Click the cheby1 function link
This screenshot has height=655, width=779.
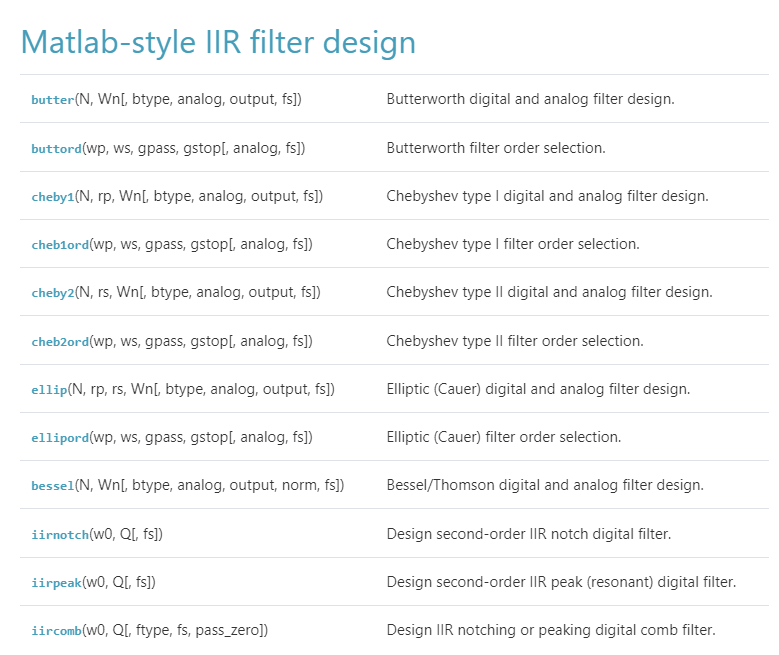[53, 196]
